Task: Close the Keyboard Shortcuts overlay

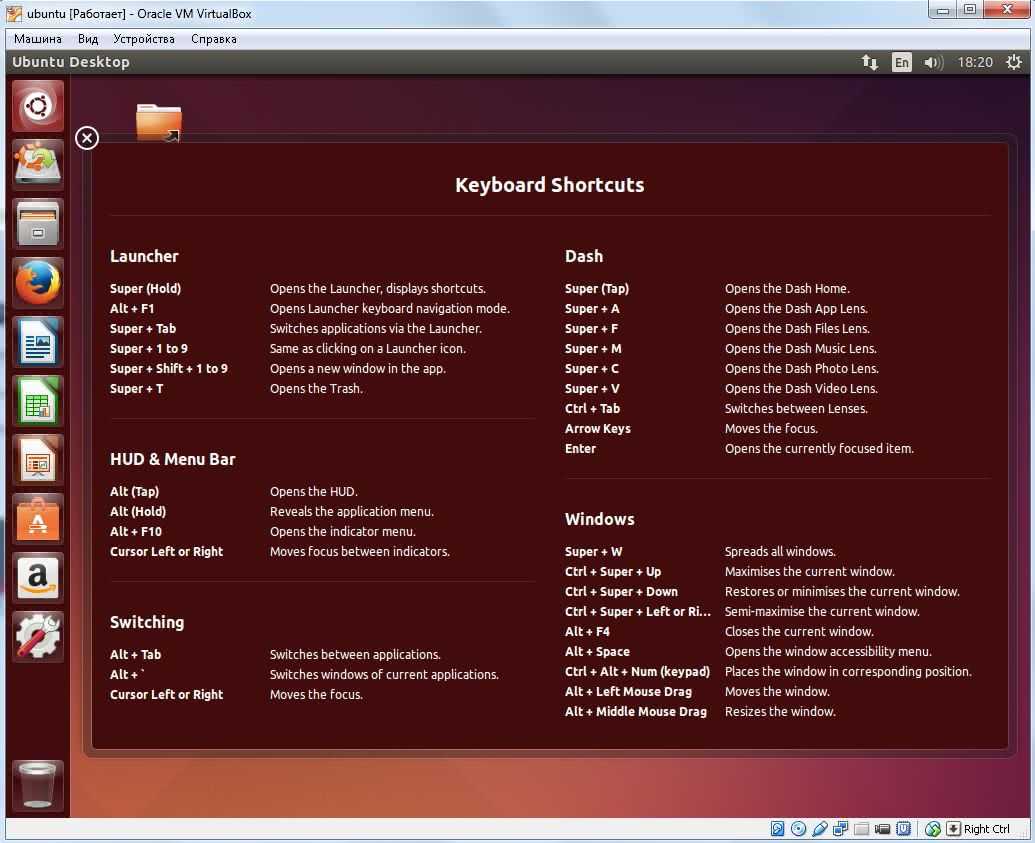Action: click(87, 138)
